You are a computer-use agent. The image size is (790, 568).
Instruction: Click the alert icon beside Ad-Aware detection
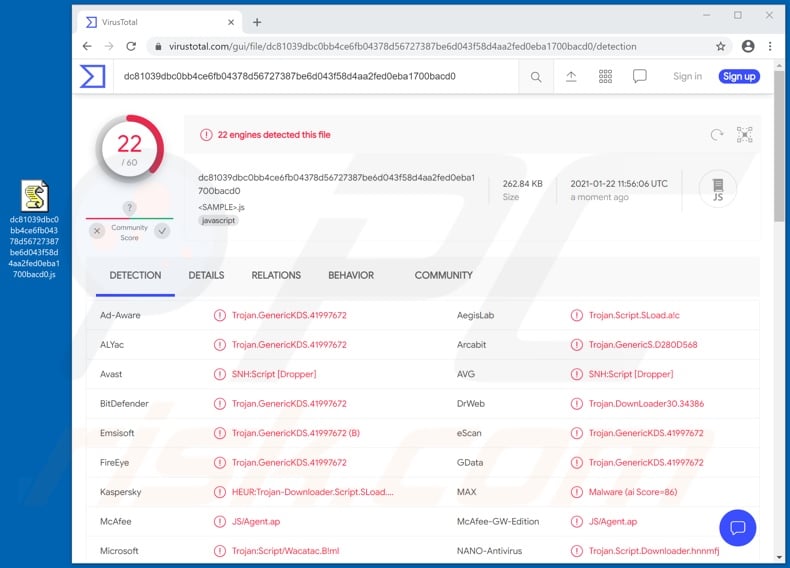tap(220, 315)
